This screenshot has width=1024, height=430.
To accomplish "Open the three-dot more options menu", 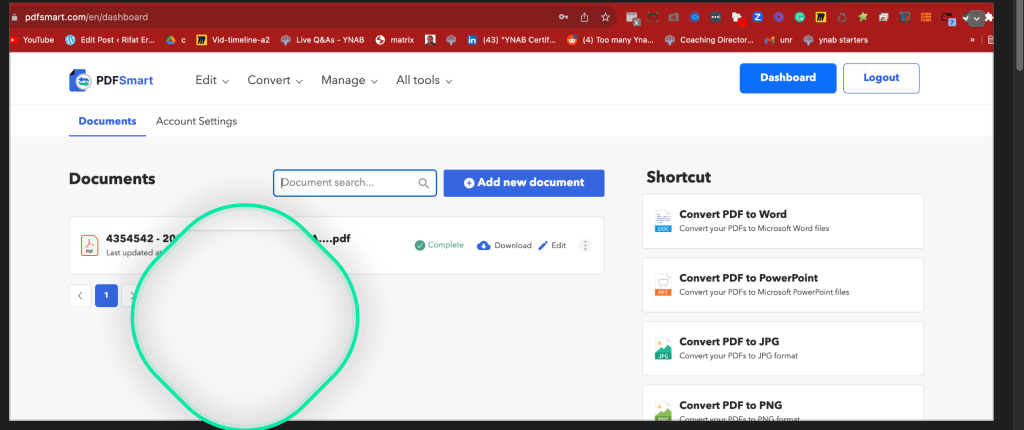I will click(586, 246).
